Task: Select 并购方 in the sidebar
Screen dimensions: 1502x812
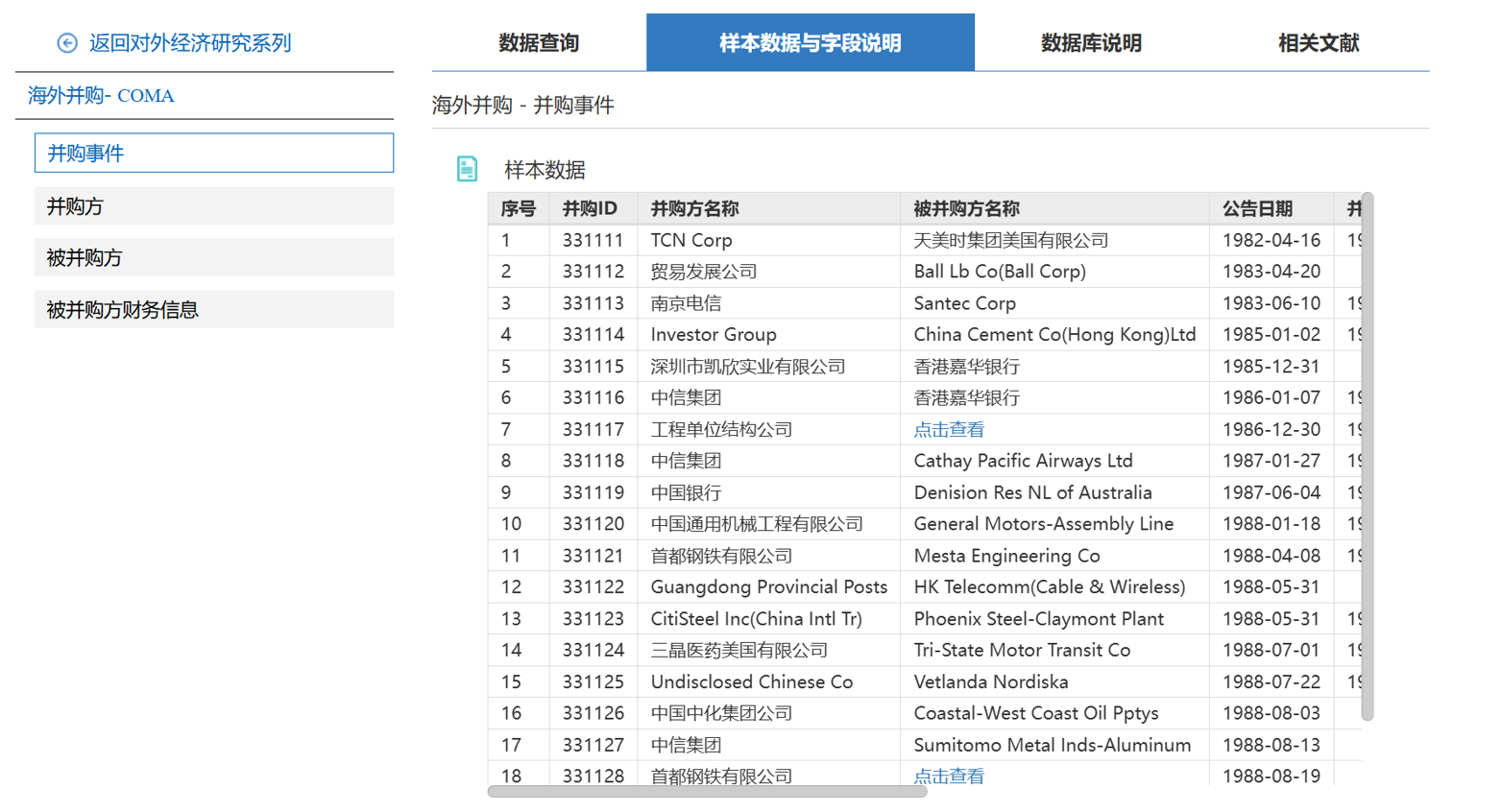Action: point(213,206)
